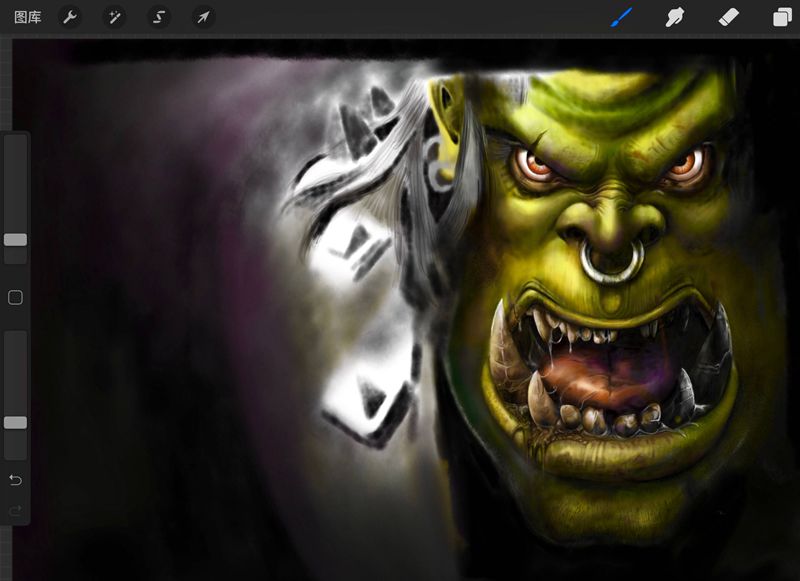Tap the orc's left glowing eye on canvas

pos(538,166)
